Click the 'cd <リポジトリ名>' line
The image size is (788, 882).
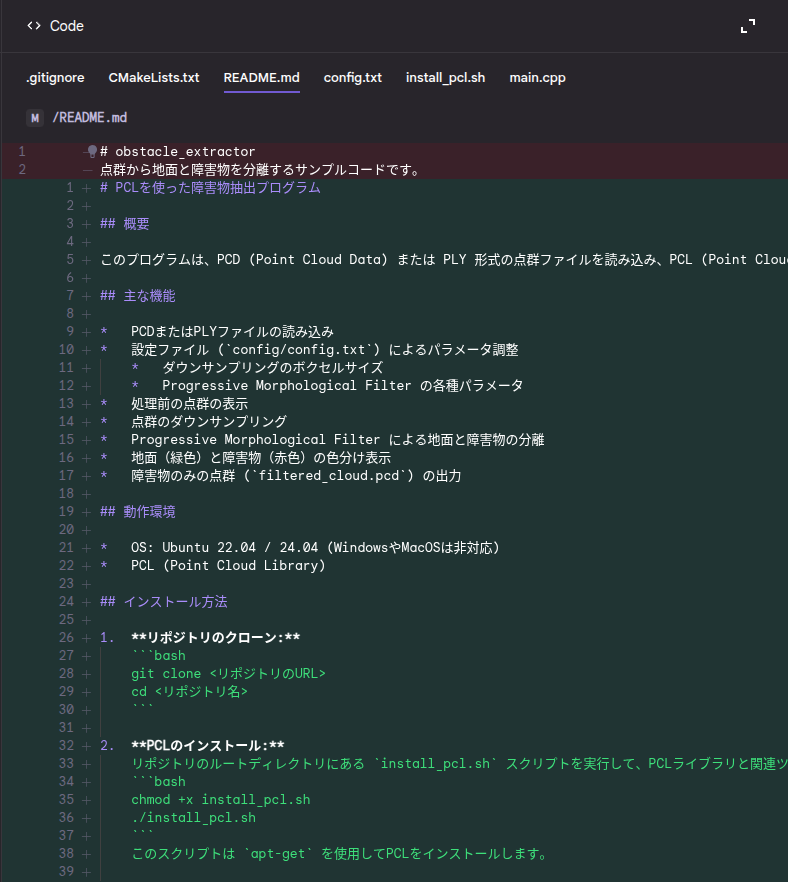coord(190,692)
